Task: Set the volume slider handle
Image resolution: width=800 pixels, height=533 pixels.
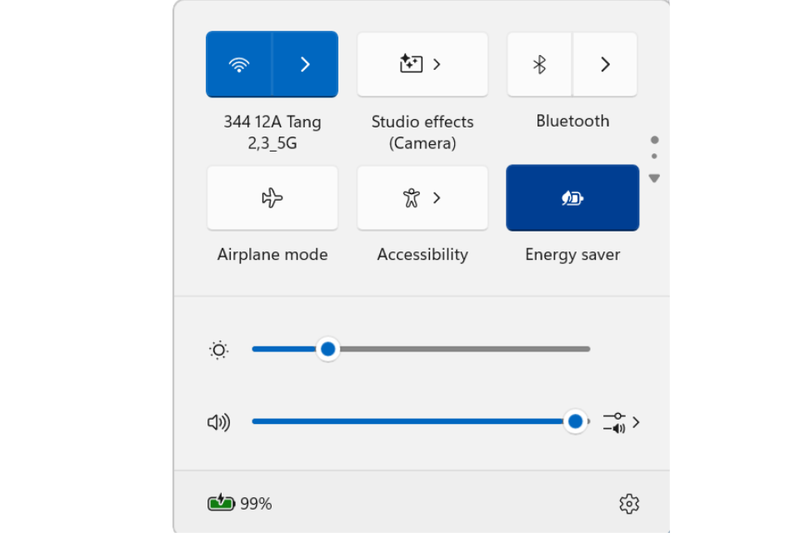Action: click(x=575, y=421)
